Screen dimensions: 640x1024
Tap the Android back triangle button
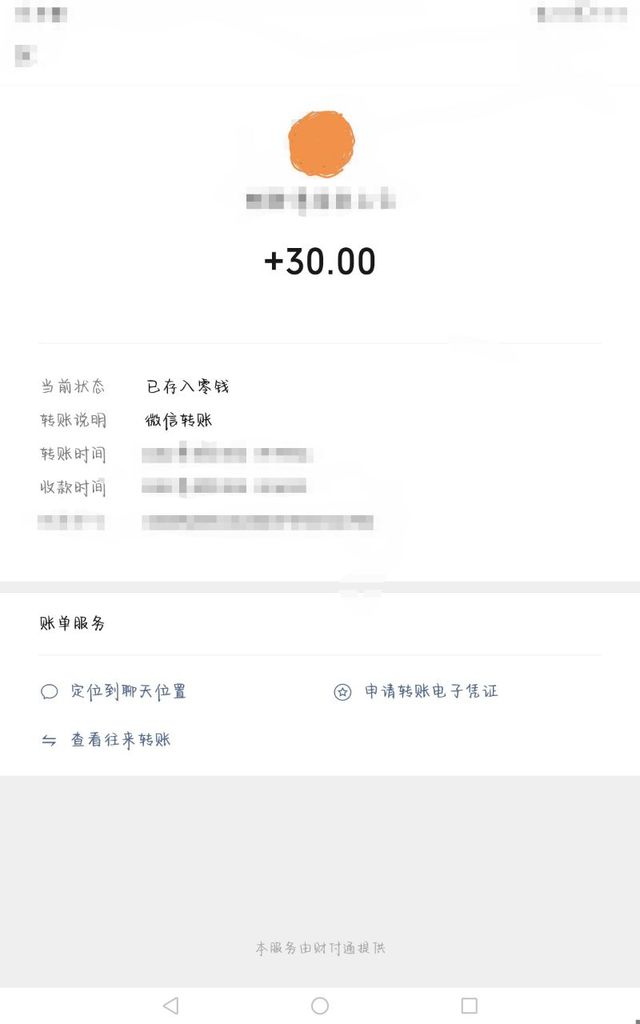coord(170,1005)
